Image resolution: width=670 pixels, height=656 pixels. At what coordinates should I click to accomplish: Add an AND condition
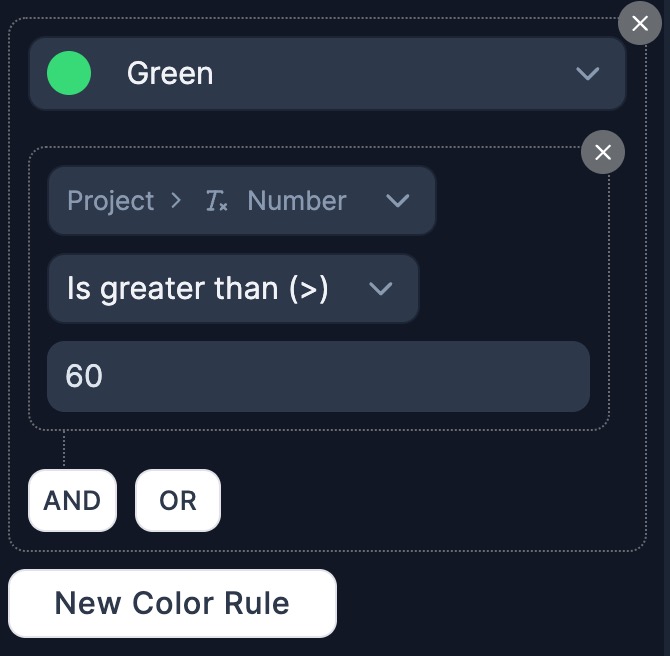click(72, 500)
